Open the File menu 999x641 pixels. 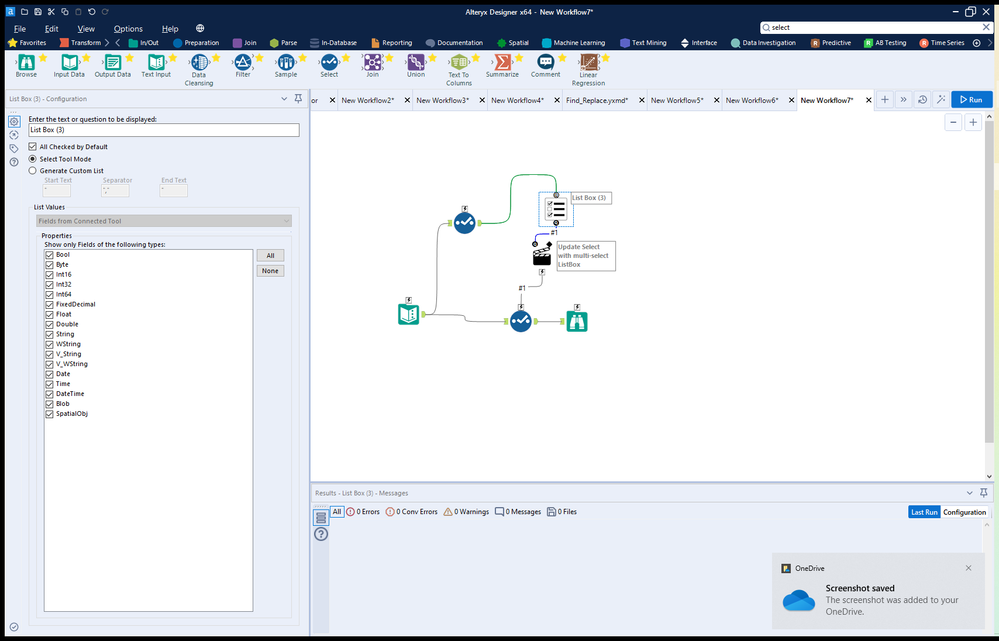coord(20,29)
